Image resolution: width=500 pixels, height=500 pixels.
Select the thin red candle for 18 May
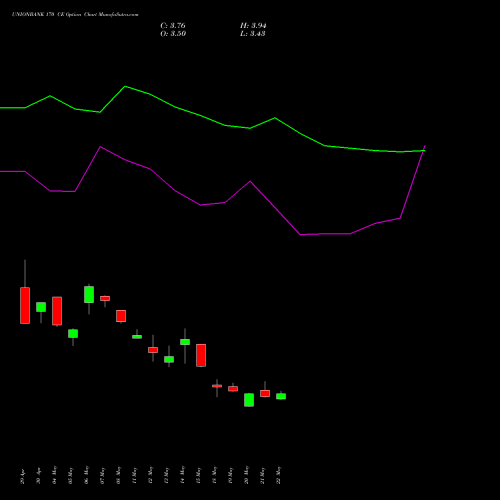[217, 386]
